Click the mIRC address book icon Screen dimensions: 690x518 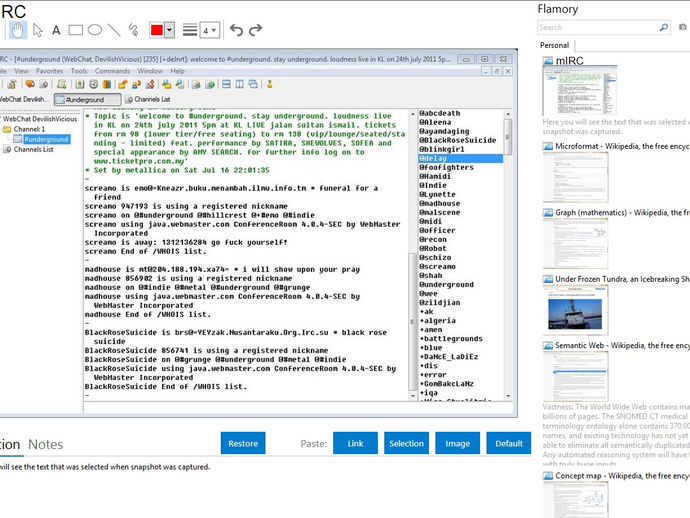[80, 84]
